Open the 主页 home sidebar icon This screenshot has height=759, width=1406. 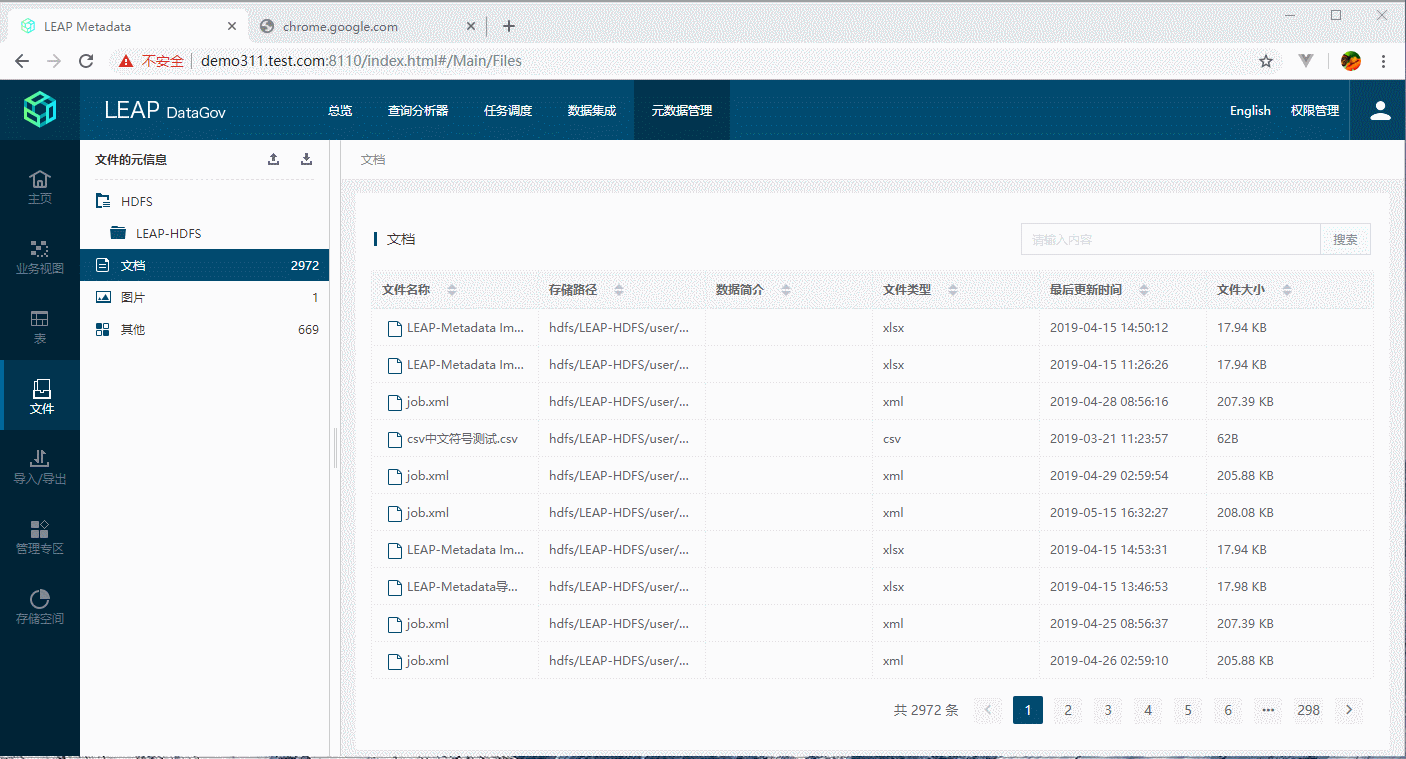(x=40, y=187)
